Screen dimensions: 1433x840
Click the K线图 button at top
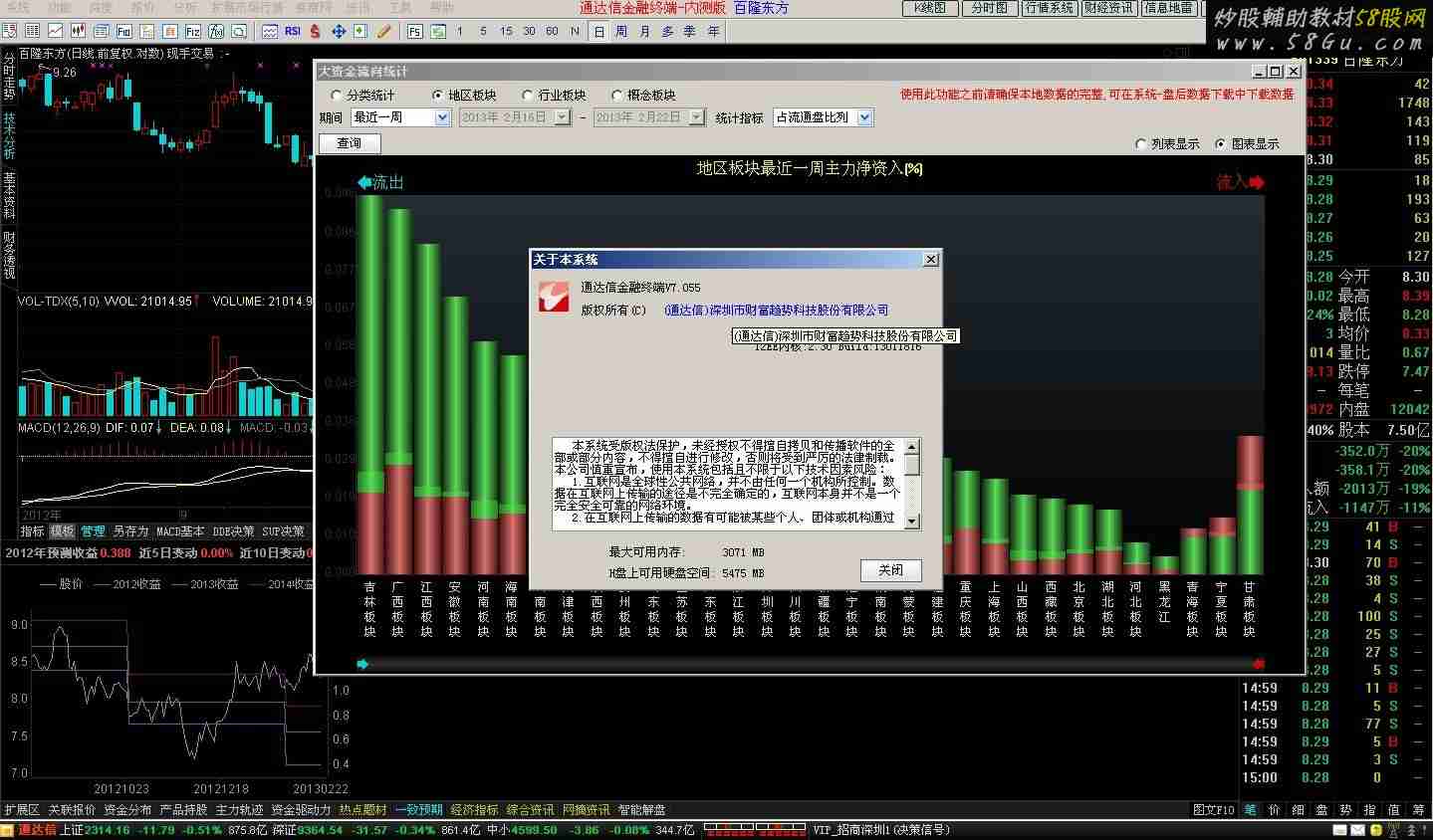coord(930,8)
